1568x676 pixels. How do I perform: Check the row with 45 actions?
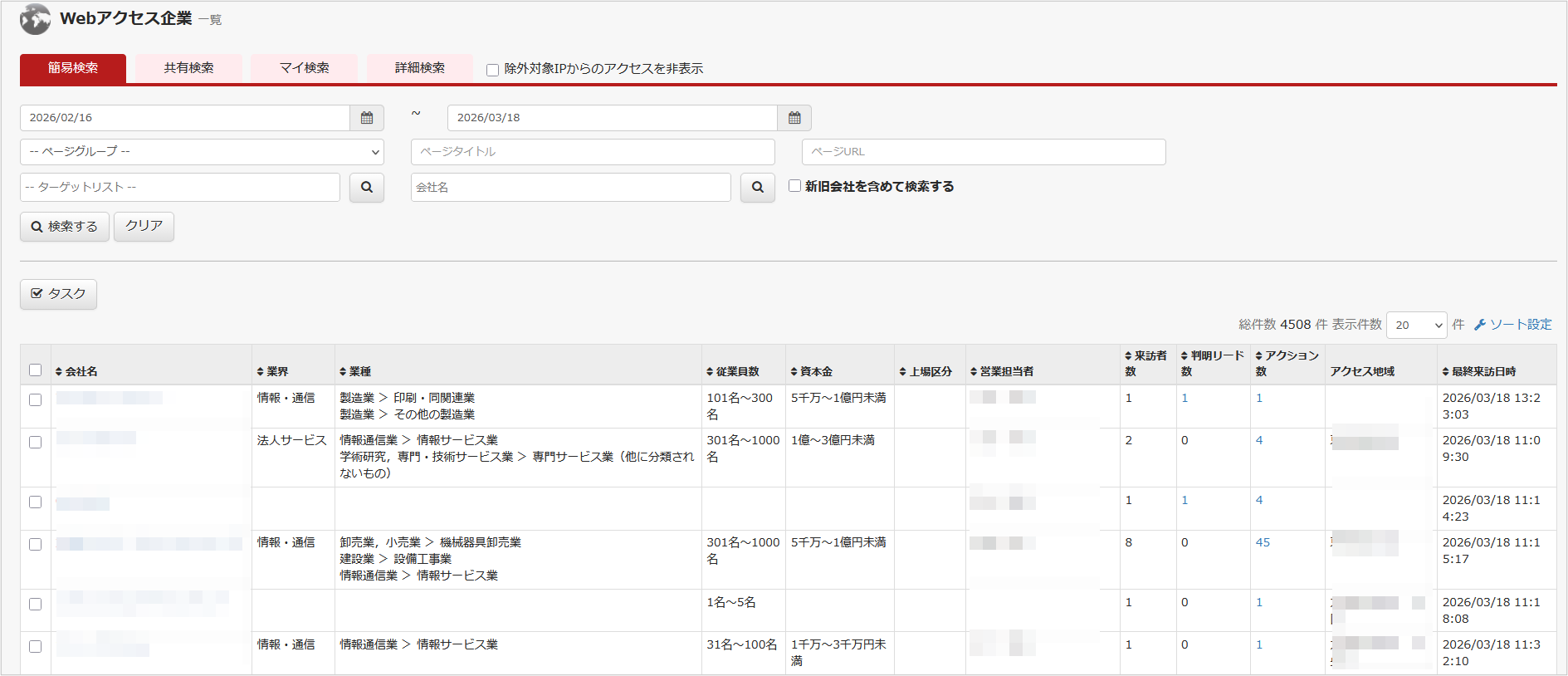click(35, 544)
